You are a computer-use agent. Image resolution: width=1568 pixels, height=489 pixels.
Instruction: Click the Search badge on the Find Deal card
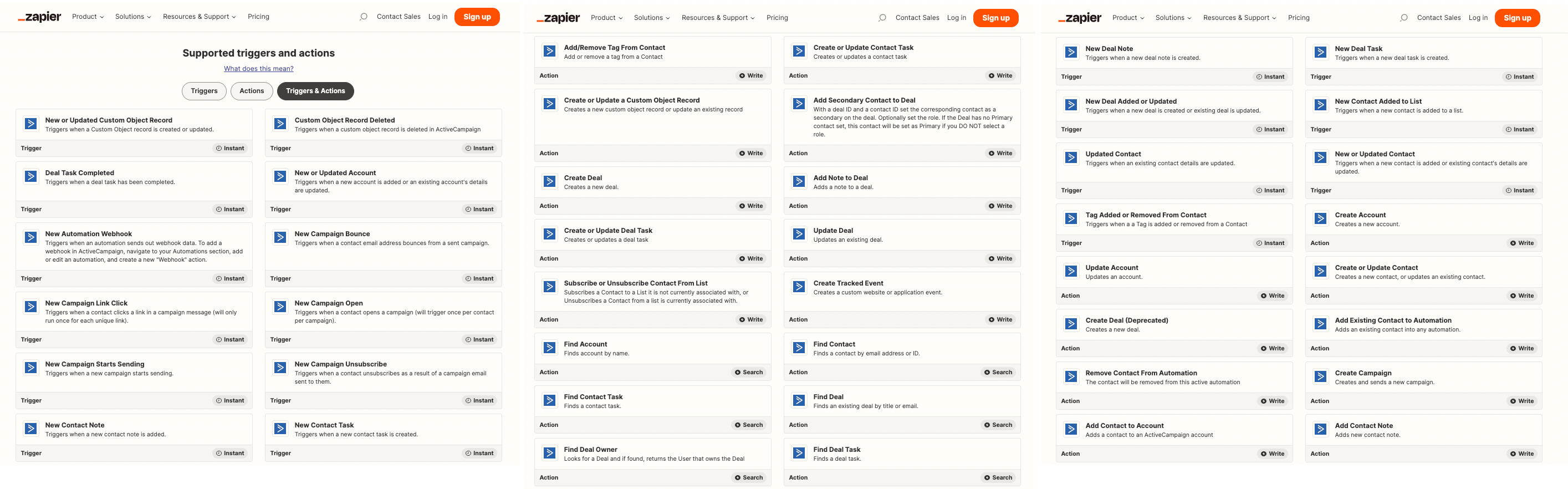point(998,425)
